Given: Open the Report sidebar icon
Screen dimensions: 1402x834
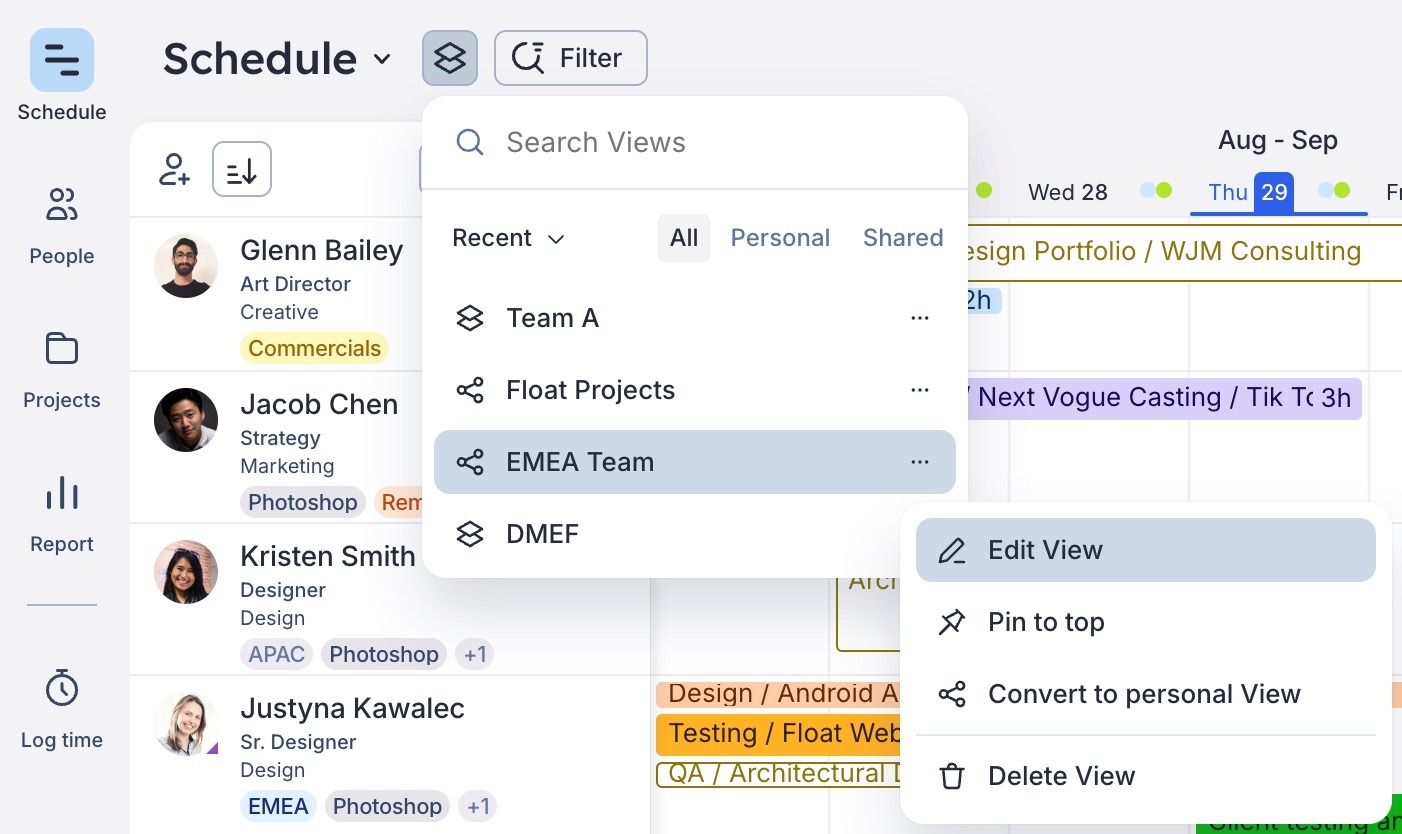Looking at the screenshot, I should (62, 514).
